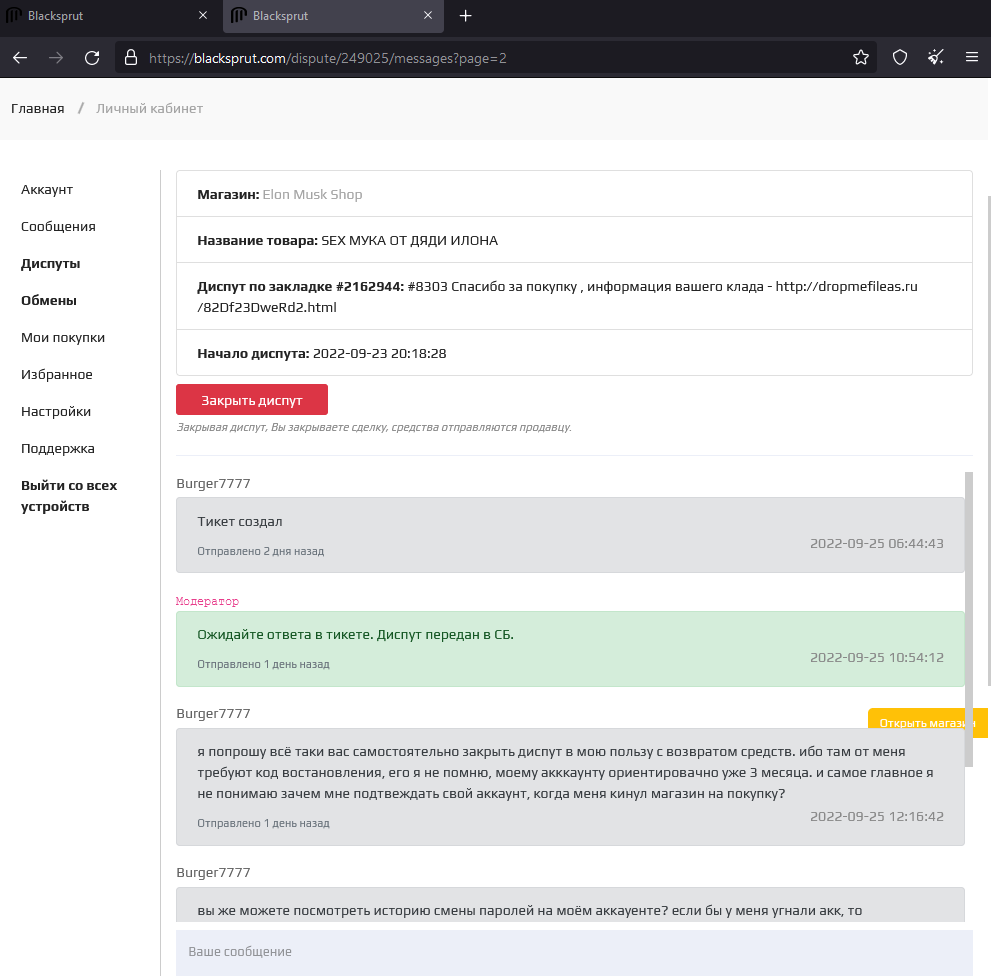
Task: Open the browser hamburger menu
Action: 972,58
